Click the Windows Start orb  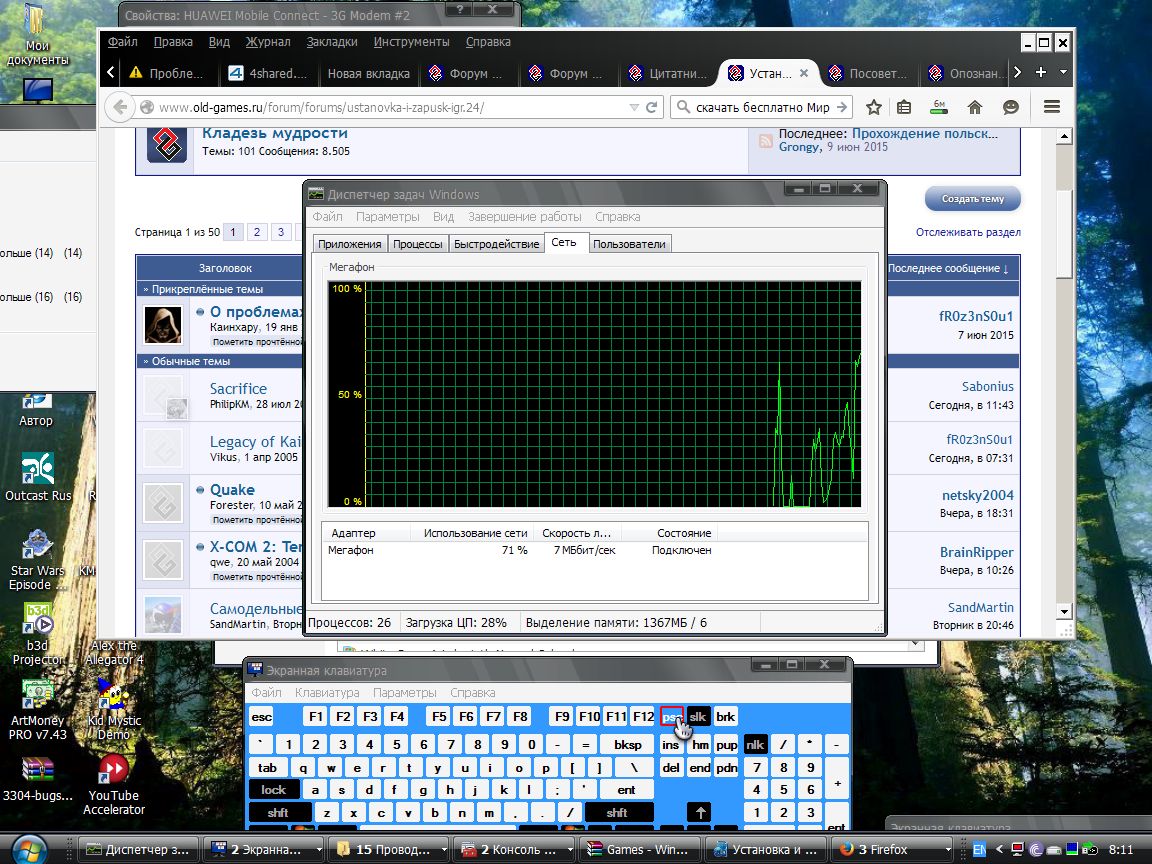(31, 849)
